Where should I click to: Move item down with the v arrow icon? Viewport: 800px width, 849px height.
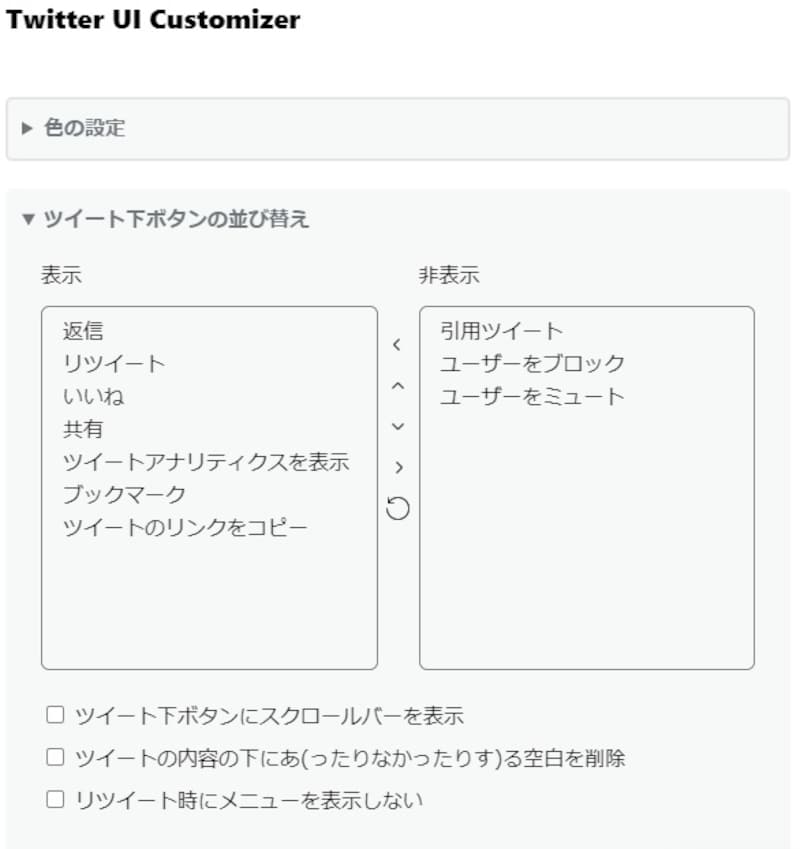click(x=398, y=427)
